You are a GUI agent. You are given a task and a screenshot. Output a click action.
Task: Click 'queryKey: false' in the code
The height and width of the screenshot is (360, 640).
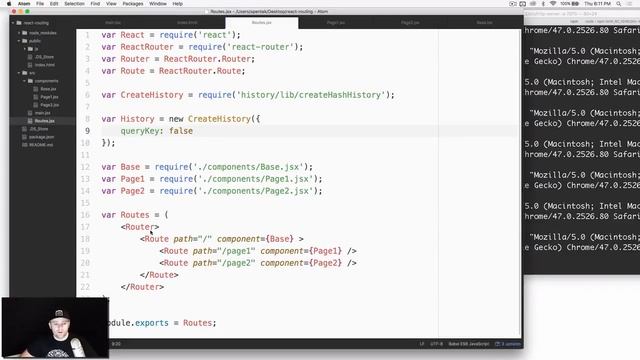coord(157,131)
